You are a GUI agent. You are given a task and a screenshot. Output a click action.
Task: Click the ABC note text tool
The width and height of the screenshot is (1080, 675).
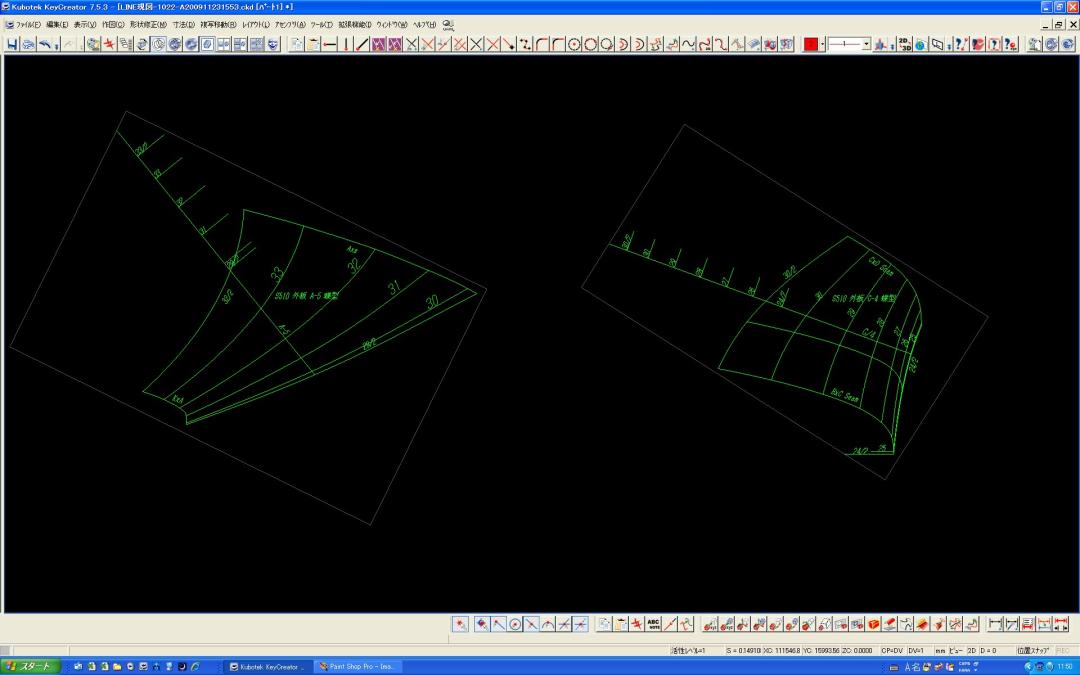click(653, 624)
